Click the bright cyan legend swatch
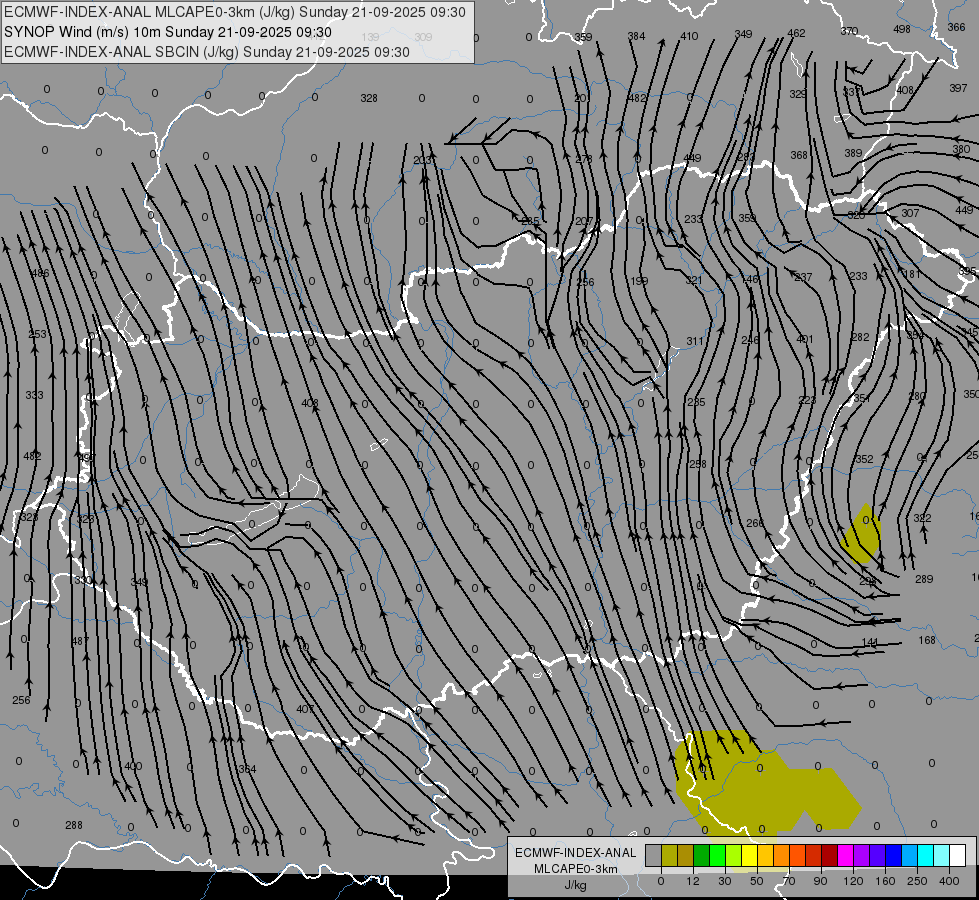 pyautogui.click(x=925, y=855)
